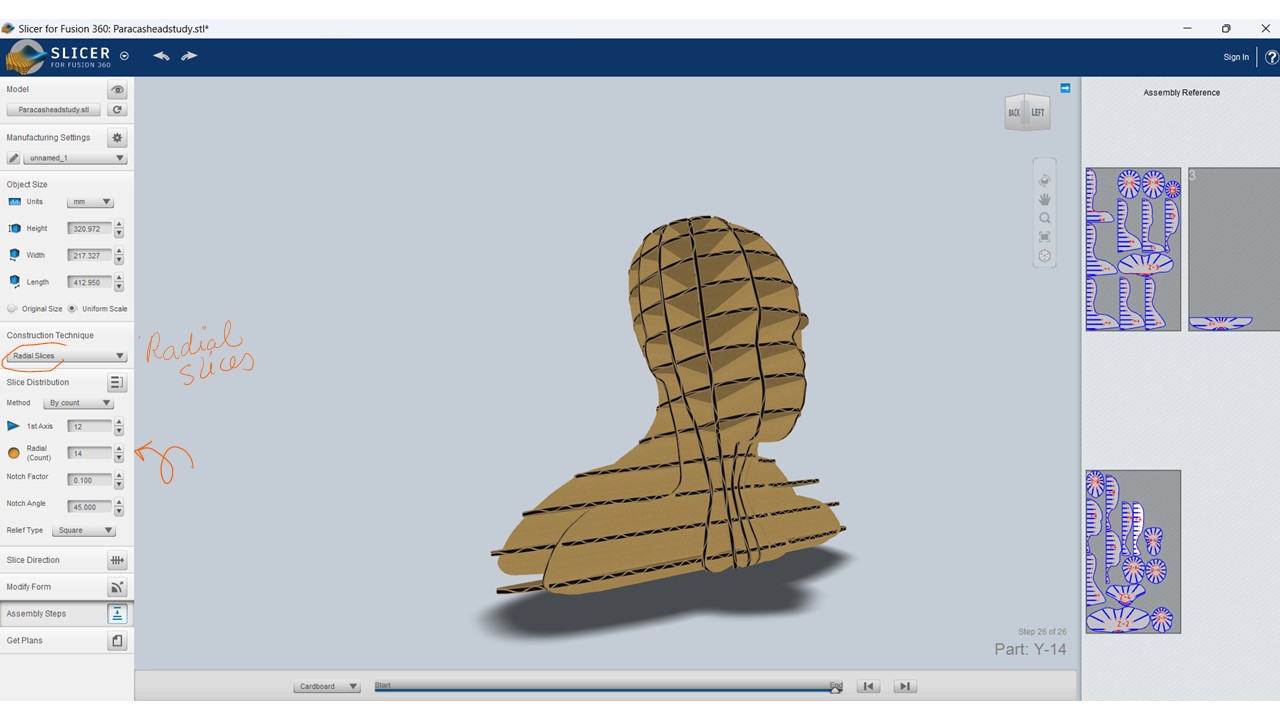Click the Slice Distribution list icon

click(117, 383)
